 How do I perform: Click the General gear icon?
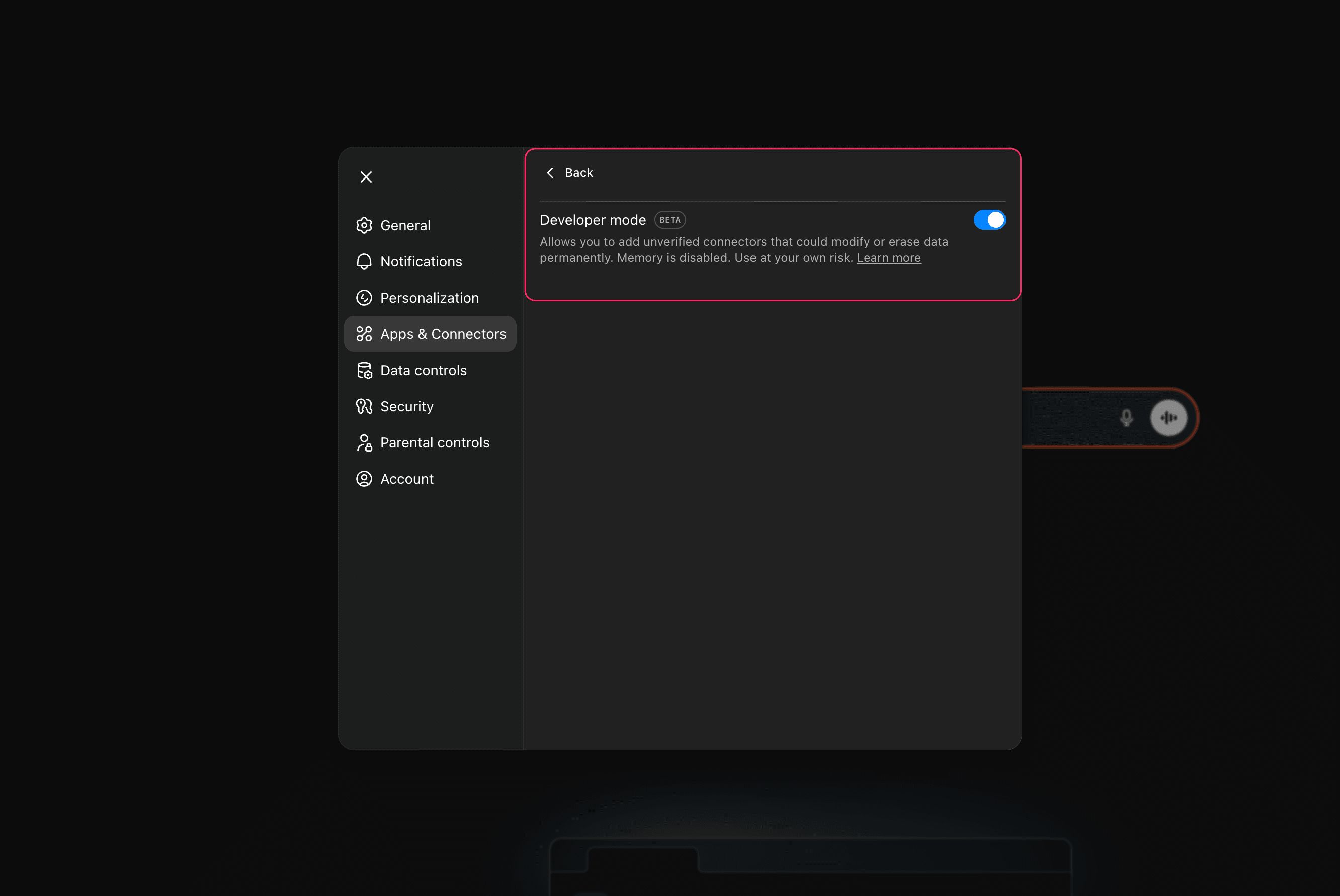[x=364, y=225]
